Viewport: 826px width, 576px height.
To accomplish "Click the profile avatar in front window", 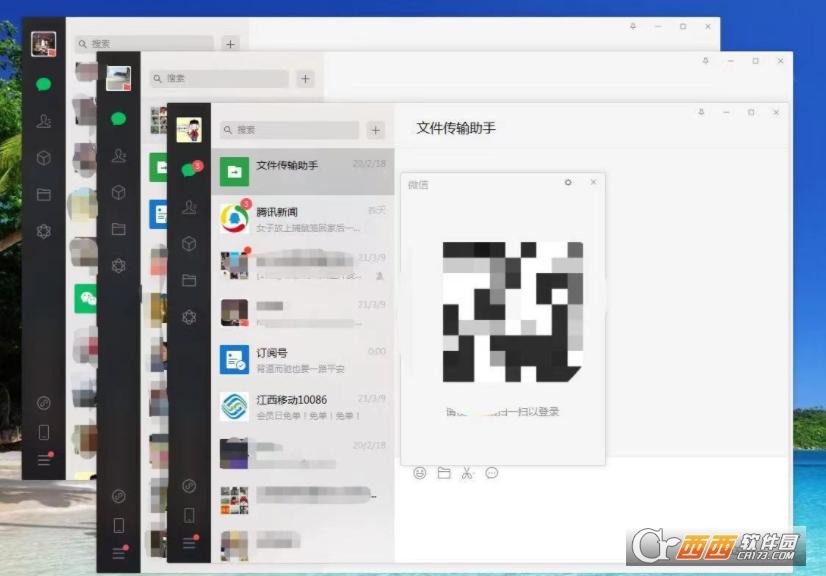I will 189,130.
